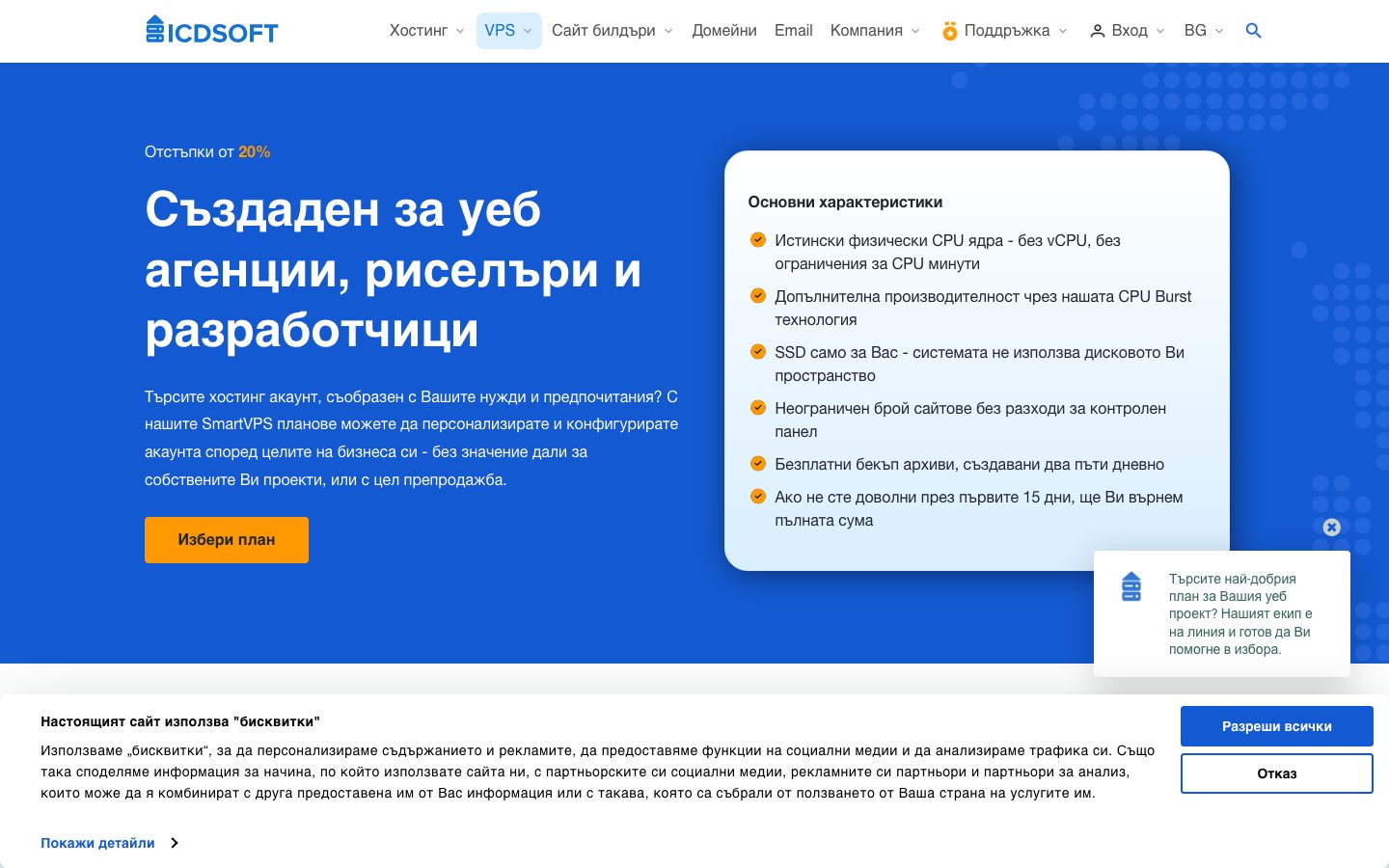This screenshot has height=868, width=1389.
Task: Open the BG language selector
Action: pos(1204,31)
